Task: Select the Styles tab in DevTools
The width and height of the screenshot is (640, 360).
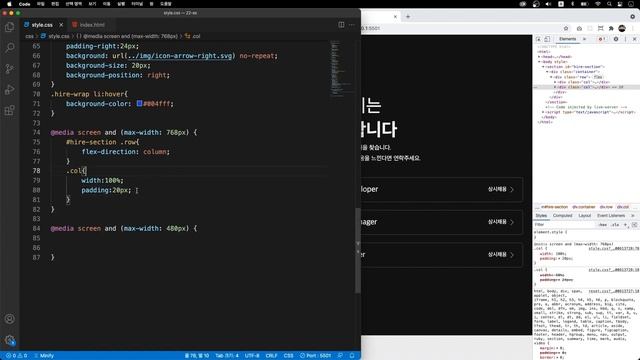Action: tap(541, 216)
